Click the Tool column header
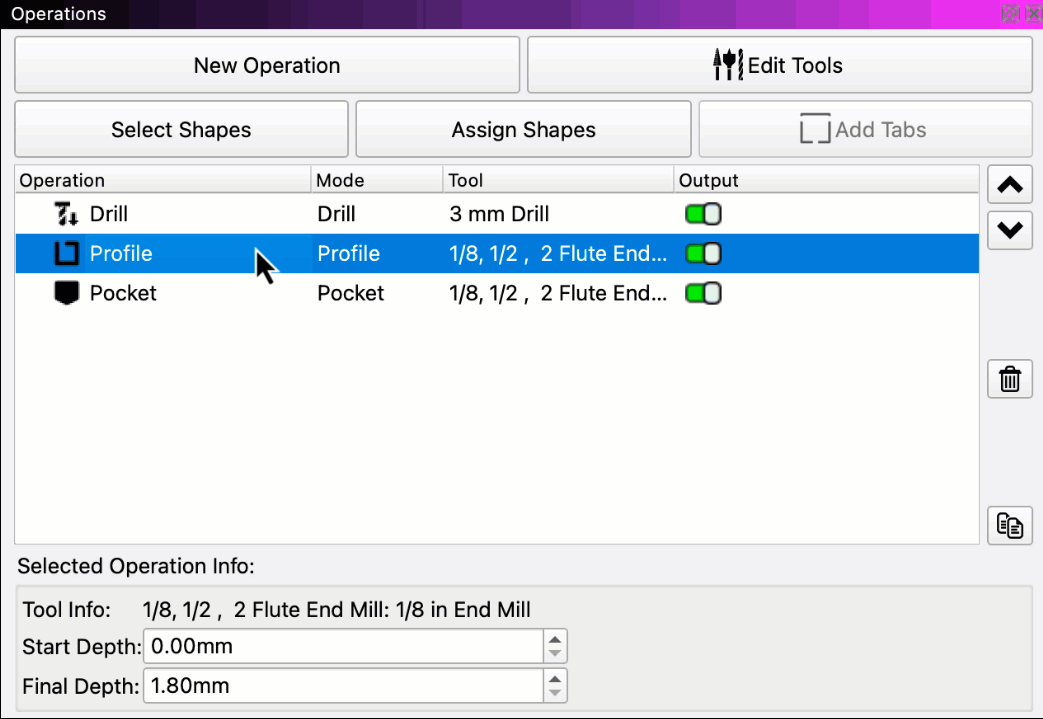Viewport: 1043px width, 719px height. pyautogui.click(x=557, y=180)
